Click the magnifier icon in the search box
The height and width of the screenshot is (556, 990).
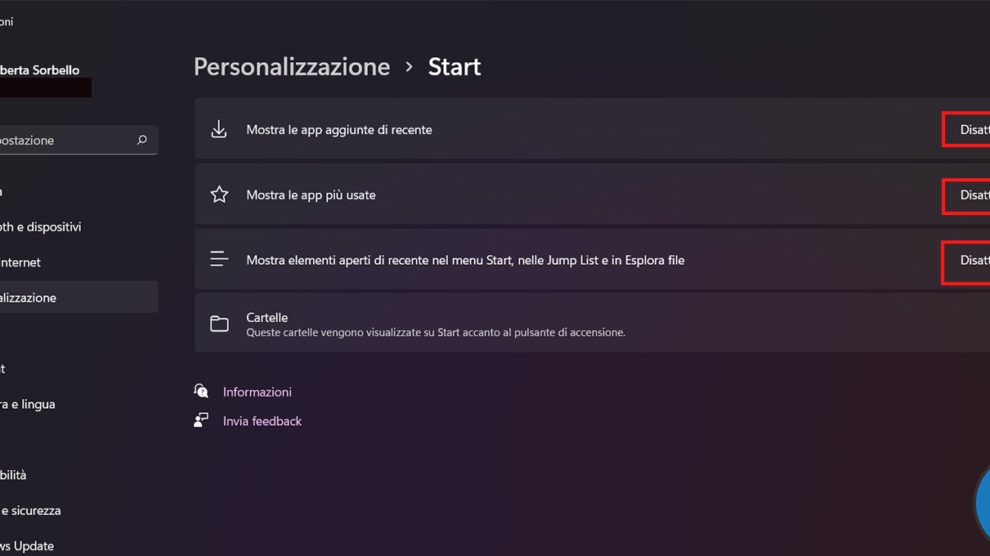pos(142,141)
